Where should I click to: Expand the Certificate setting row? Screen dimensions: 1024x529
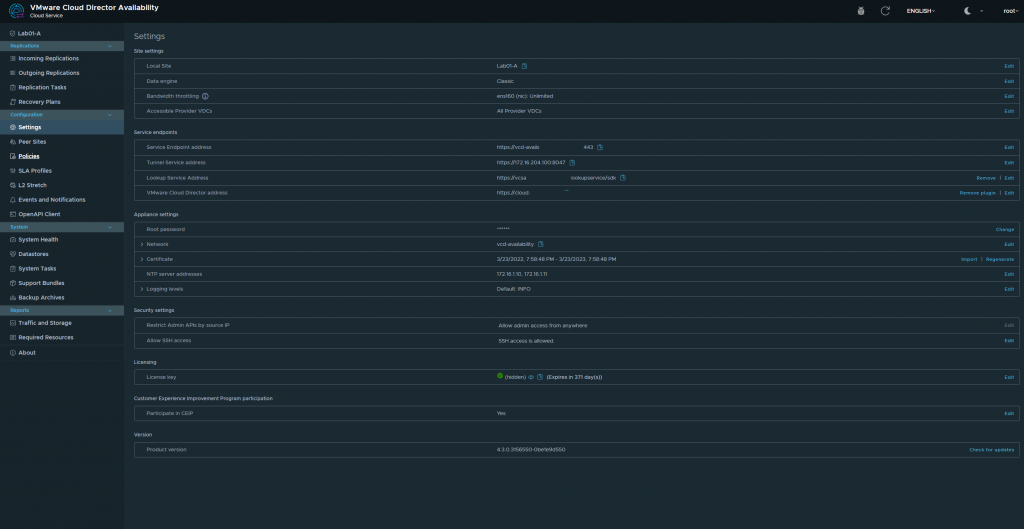coord(142,259)
